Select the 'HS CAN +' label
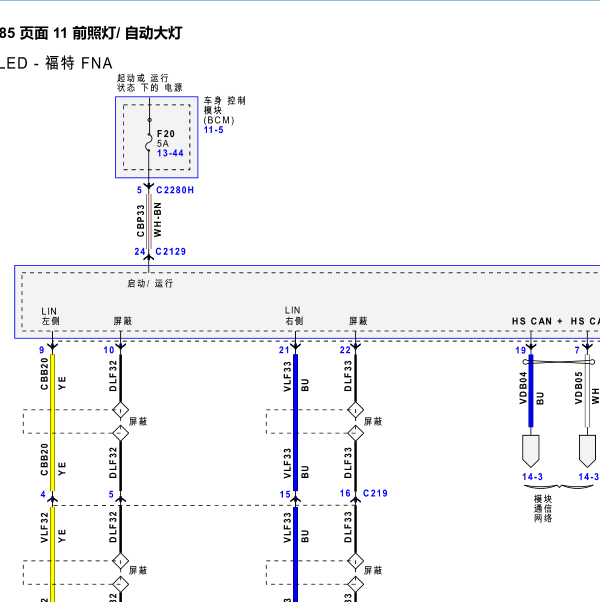Viewport: 600px width, 602px height. tap(537, 321)
